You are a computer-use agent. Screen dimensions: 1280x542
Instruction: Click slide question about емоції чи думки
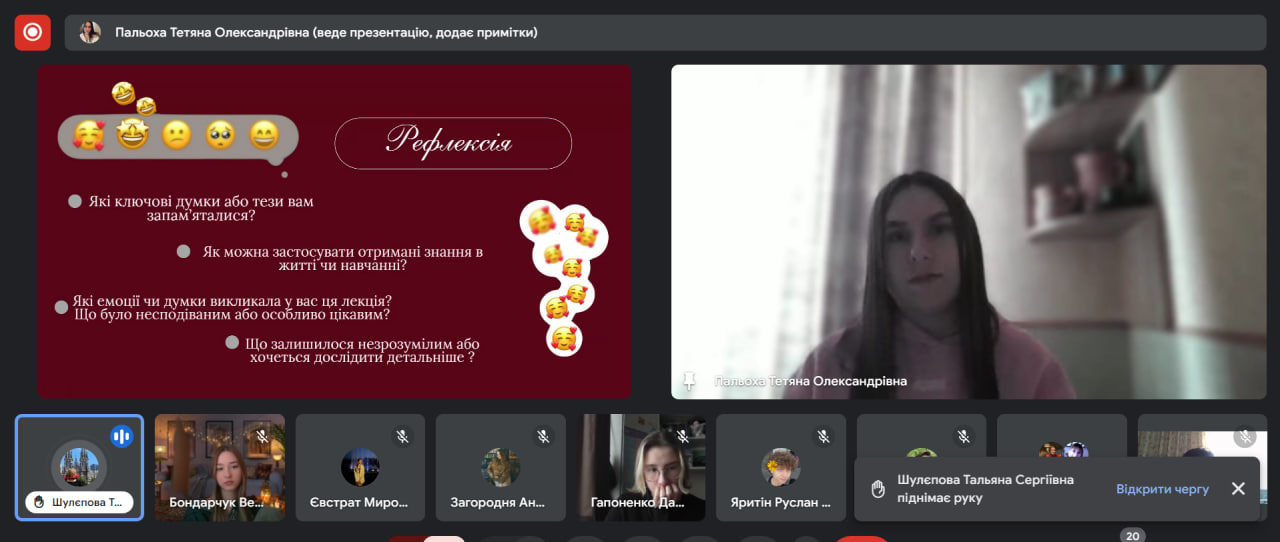(x=232, y=307)
